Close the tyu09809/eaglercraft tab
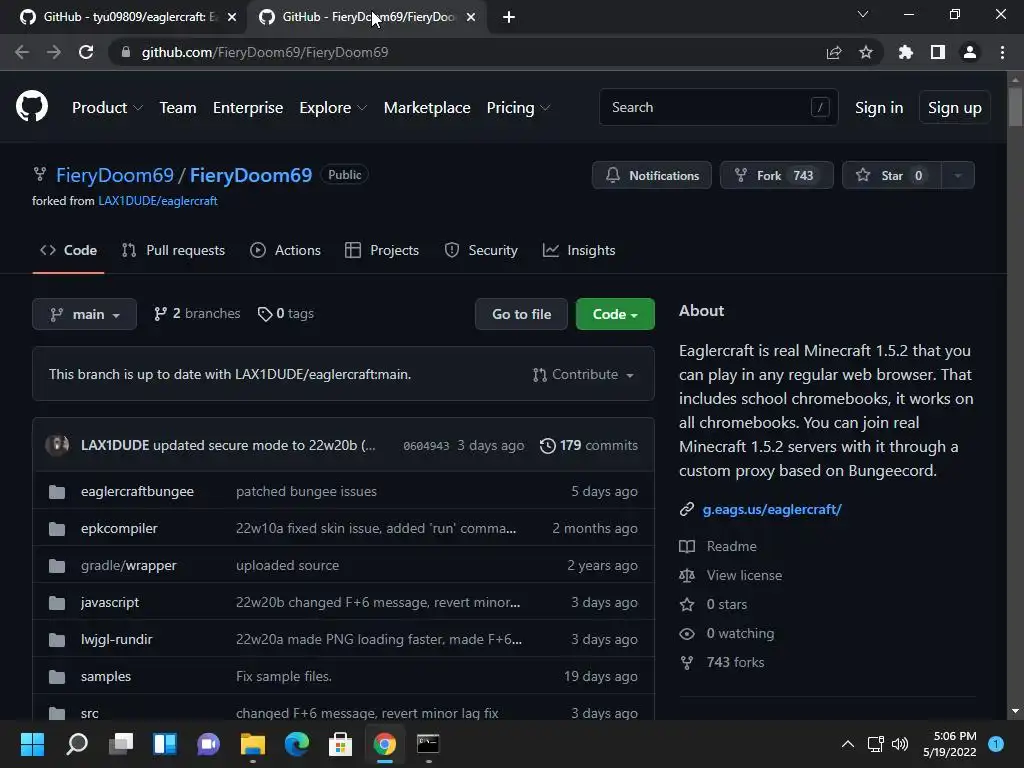1024x768 pixels. tap(232, 17)
